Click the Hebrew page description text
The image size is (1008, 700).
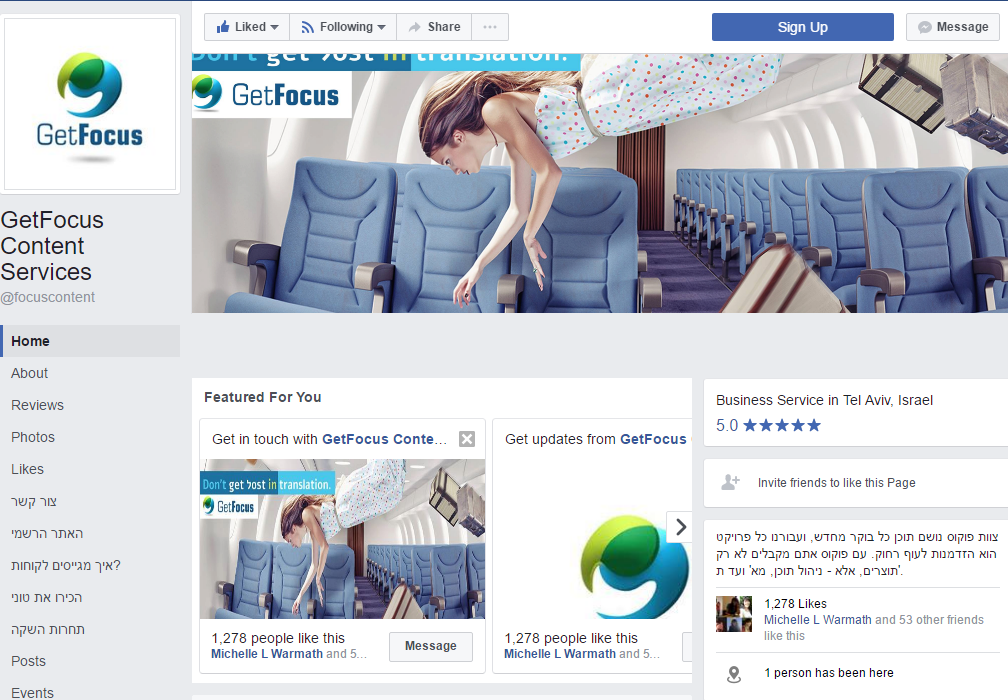(x=858, y=553)
